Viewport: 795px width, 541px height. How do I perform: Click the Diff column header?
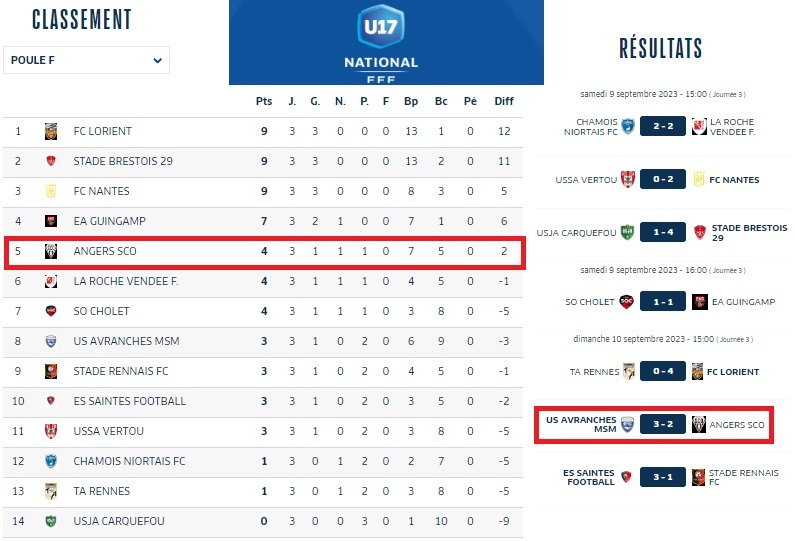[504, 101]
